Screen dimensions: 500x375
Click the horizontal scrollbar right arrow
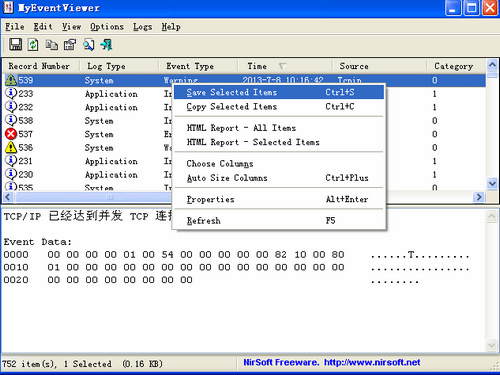[x=479, y=197]
